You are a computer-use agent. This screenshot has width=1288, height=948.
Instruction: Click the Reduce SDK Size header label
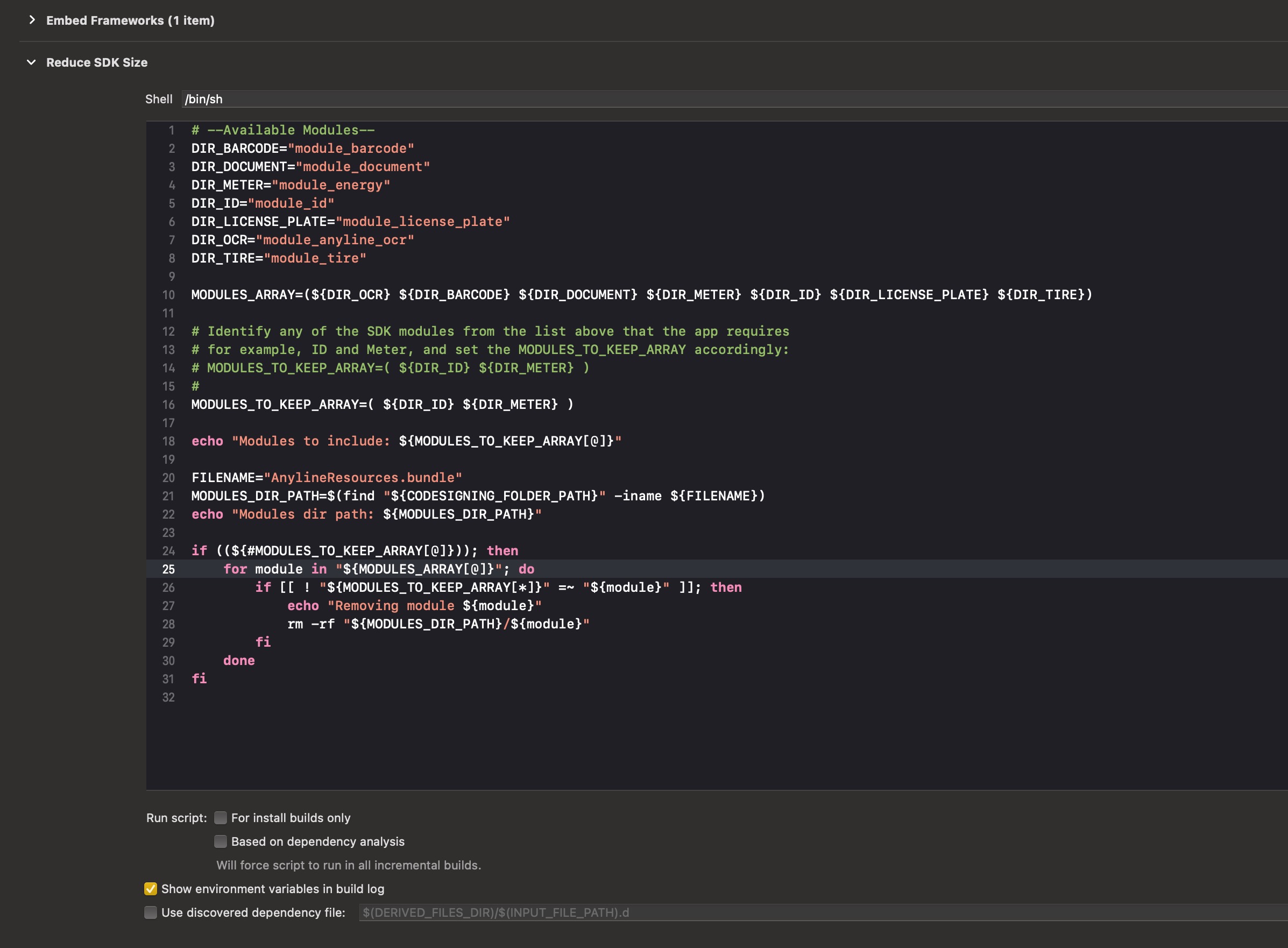(x=97, y=63)
